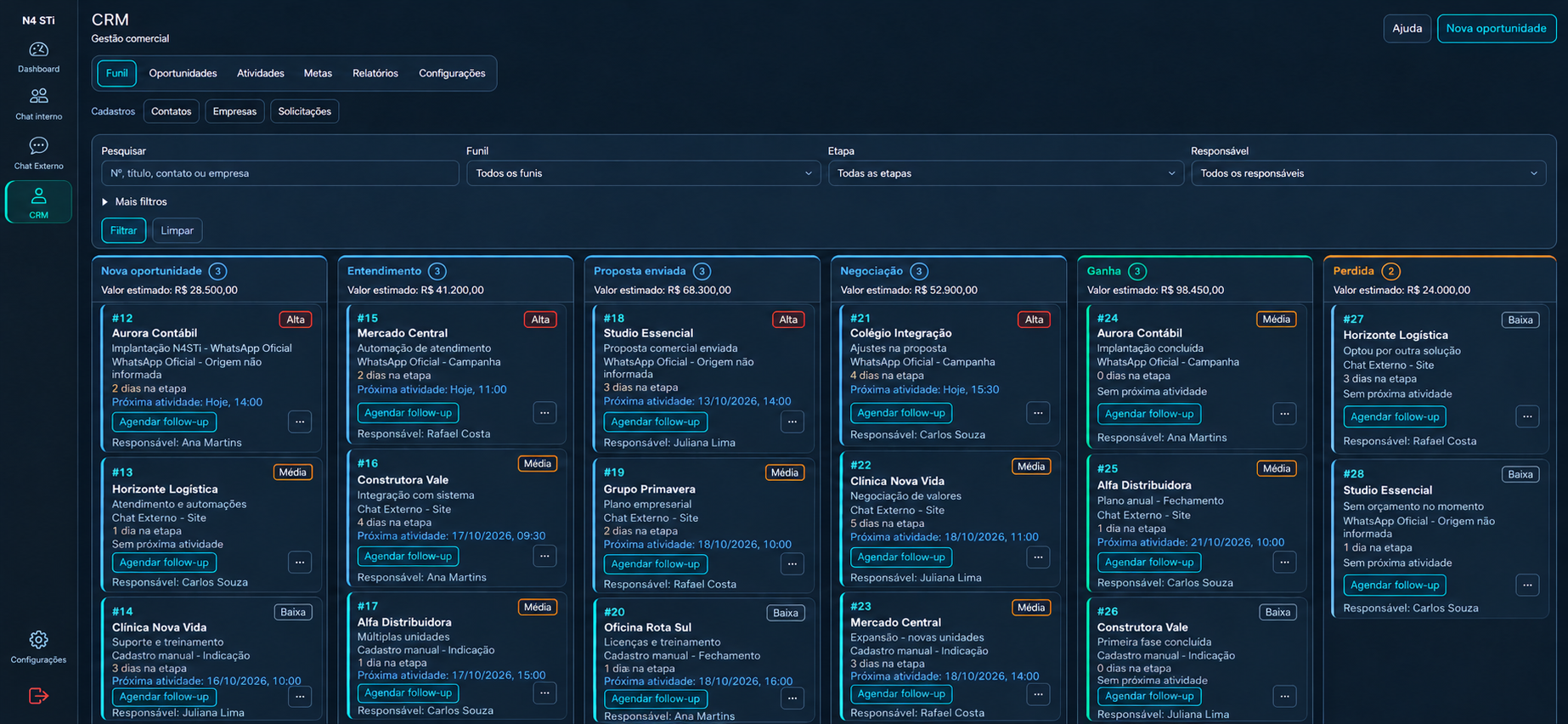Expand the Mais filtros section
Screen dimensions: 1568x724
click(134, 201)
